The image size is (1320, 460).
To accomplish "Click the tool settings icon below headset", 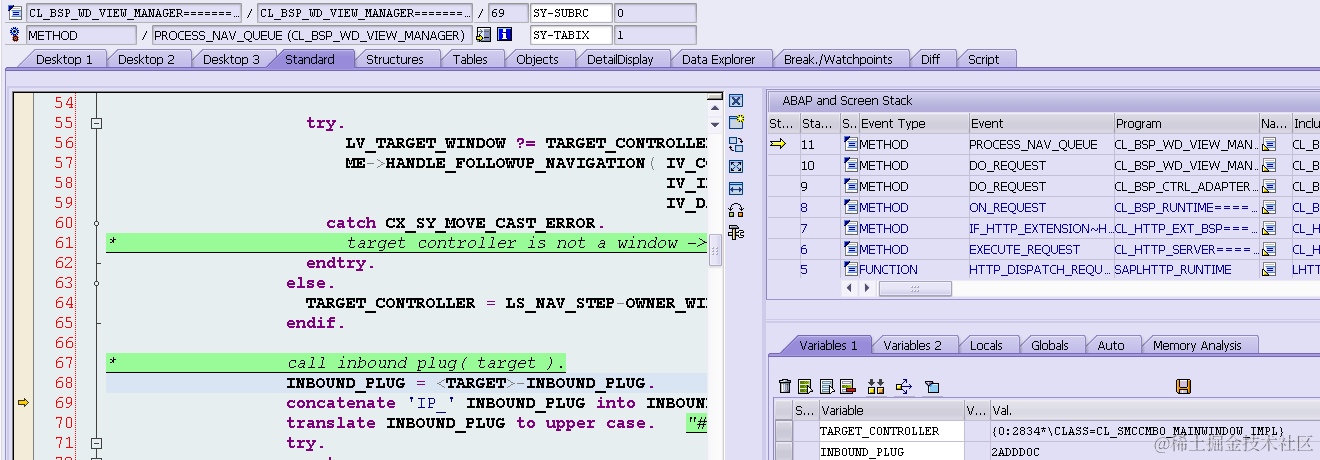I will (736, 232).
